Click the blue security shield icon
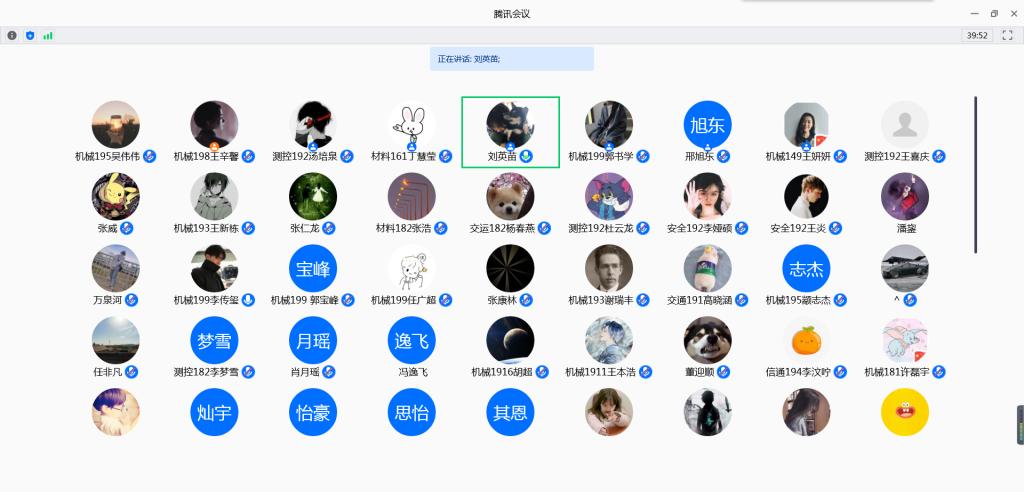 [30, 35]
